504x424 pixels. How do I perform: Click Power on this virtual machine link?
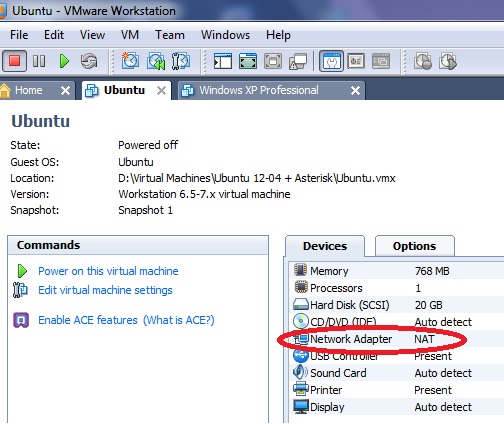click(108, 271)
